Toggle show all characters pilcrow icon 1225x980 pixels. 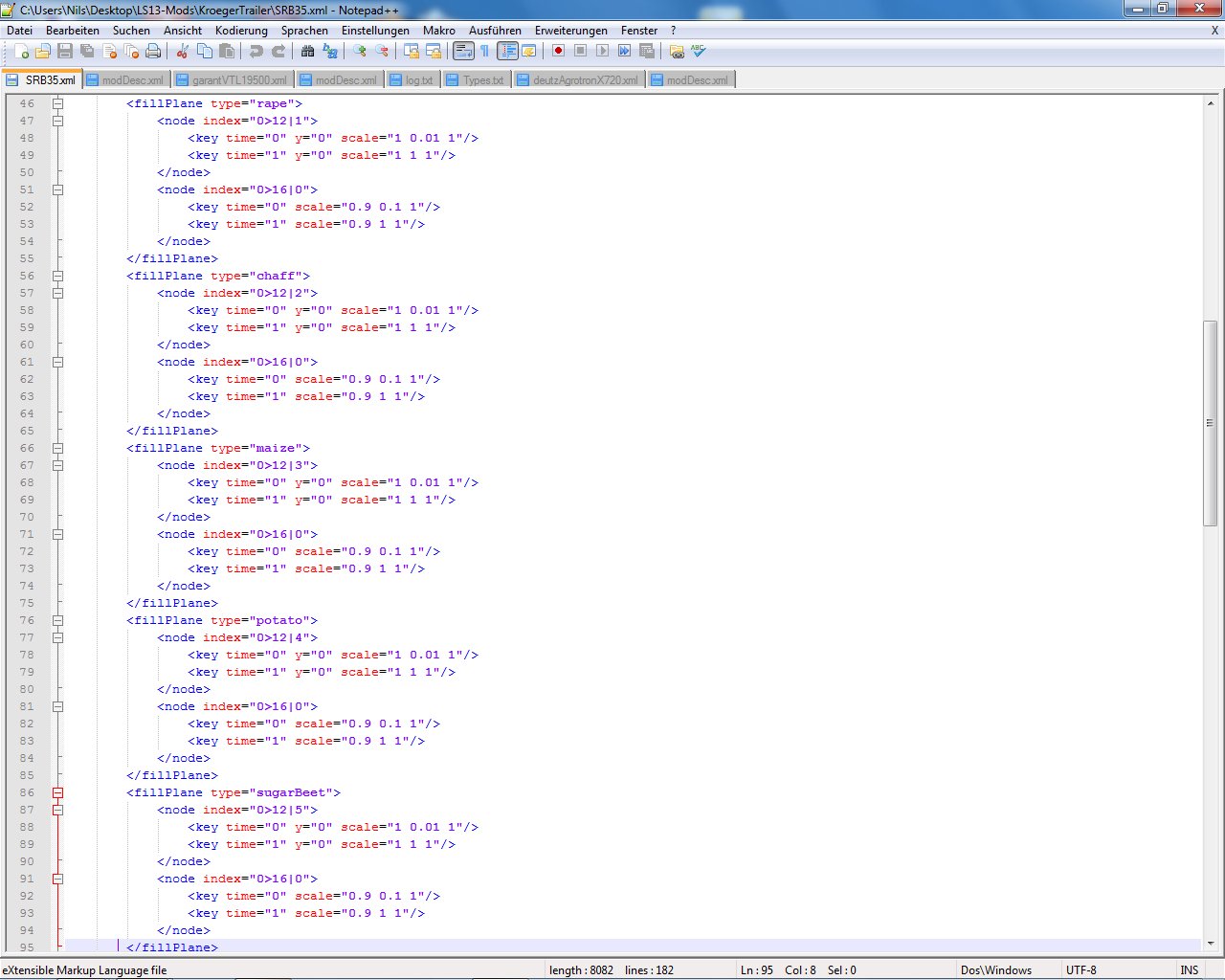click(484, 51)
